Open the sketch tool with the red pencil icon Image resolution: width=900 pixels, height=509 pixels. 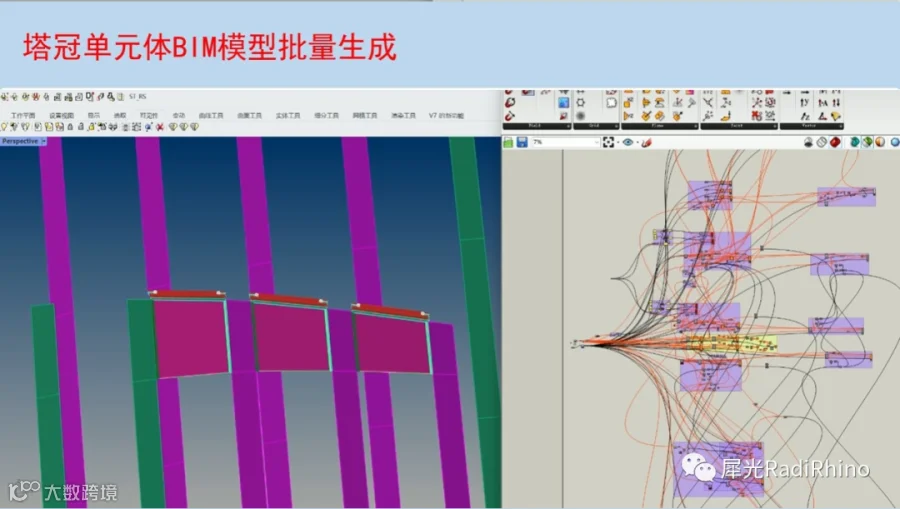tap(646, 142)
